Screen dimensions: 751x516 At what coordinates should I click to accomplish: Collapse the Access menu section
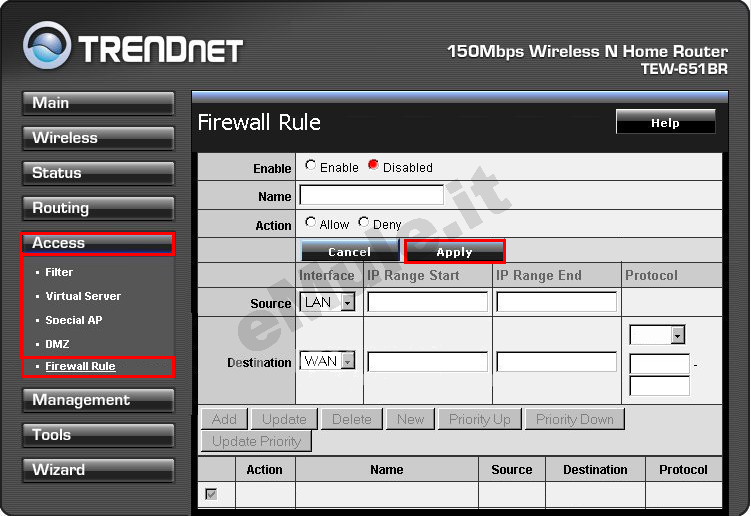pos(97,243)
